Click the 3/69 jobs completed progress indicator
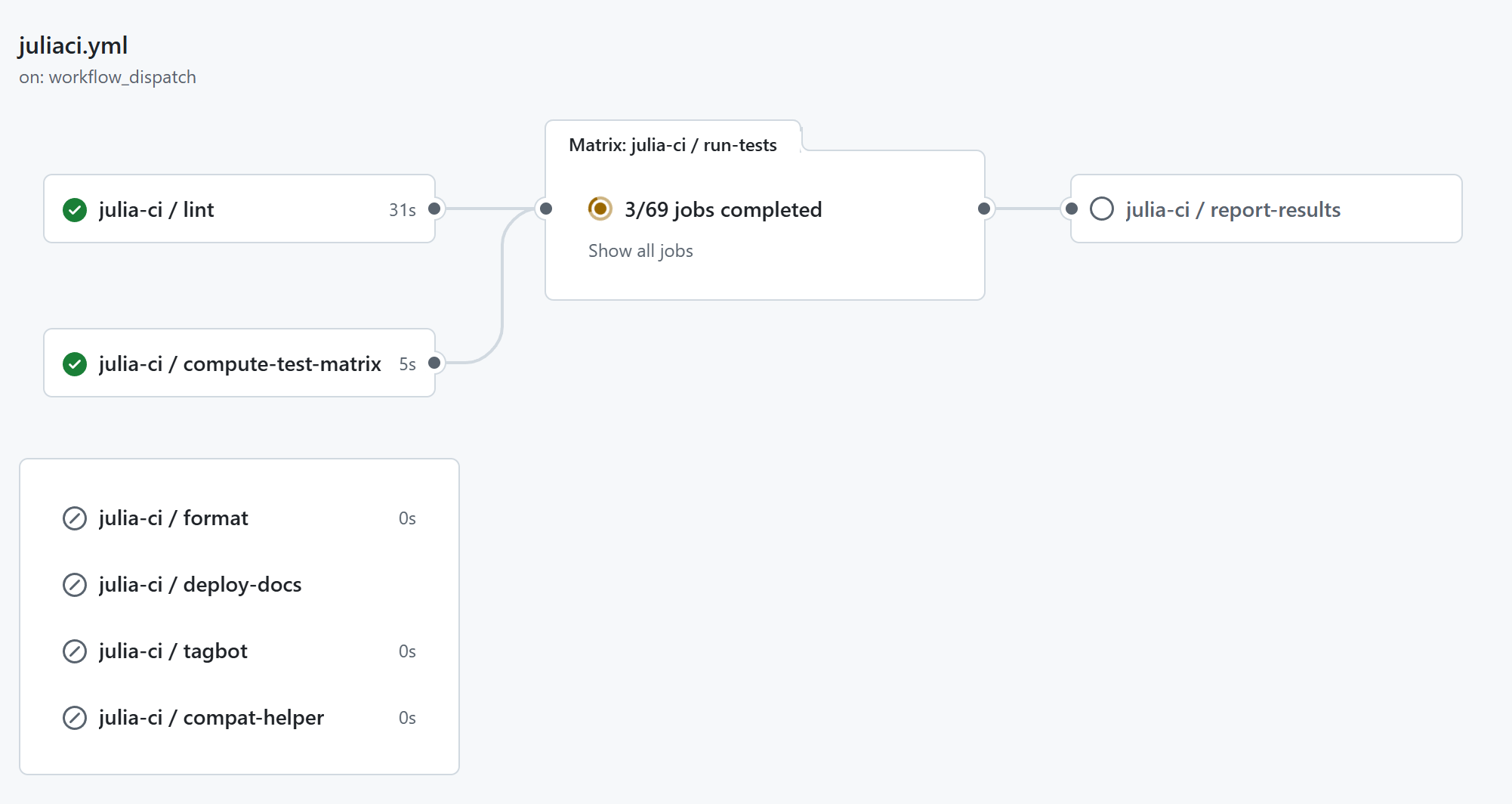The height and width of the screenshot is (804, 1512). click(x=723, y=209)
